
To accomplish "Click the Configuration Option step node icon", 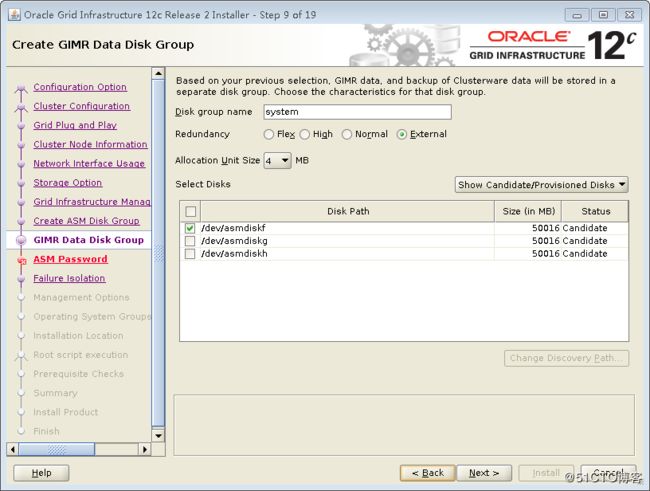I will [x=21, y=88].
